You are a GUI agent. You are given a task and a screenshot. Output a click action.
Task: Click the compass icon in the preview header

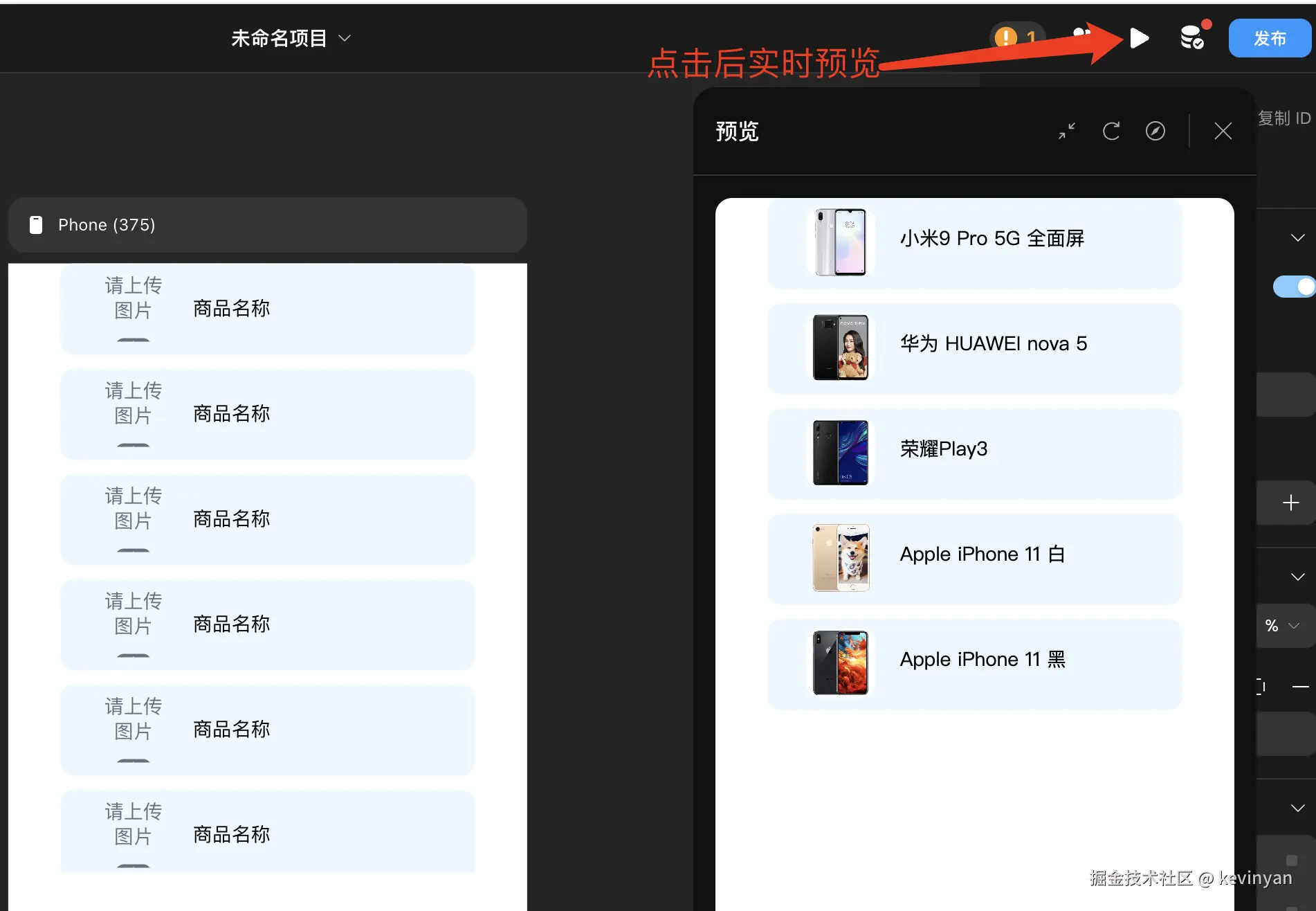[1155, 131]
